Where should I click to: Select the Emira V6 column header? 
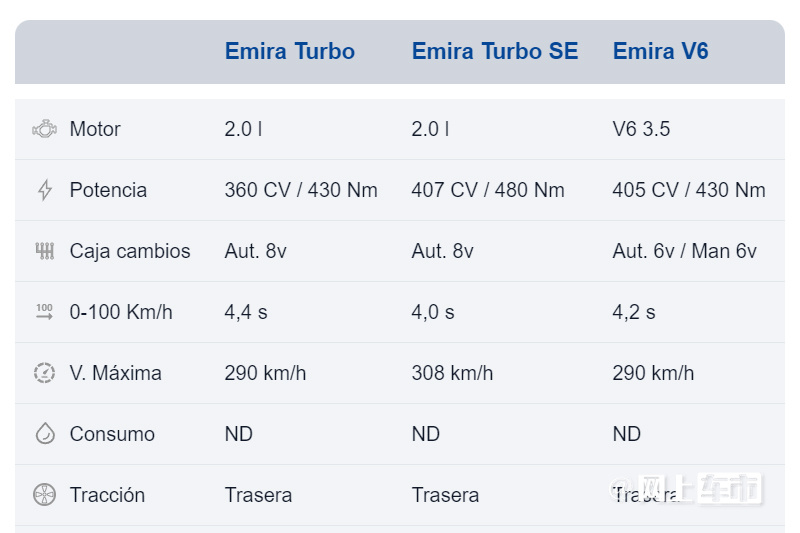point(660,51)
